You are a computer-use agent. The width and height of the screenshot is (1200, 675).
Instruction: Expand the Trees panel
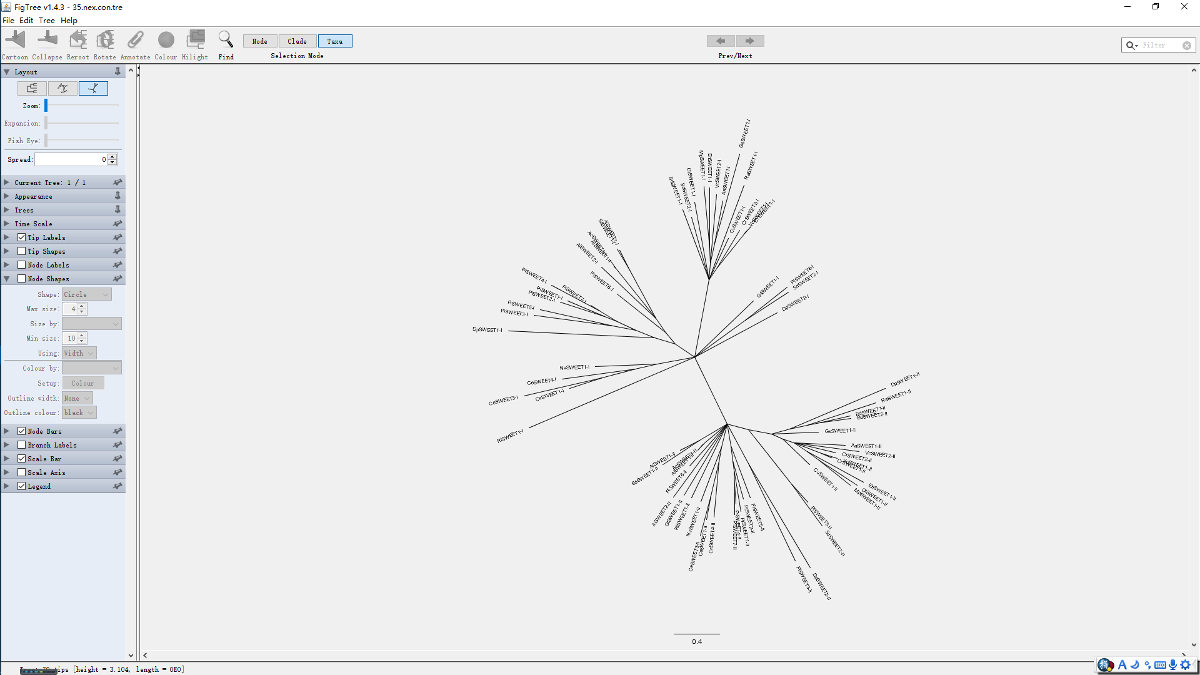click(8, 210)
